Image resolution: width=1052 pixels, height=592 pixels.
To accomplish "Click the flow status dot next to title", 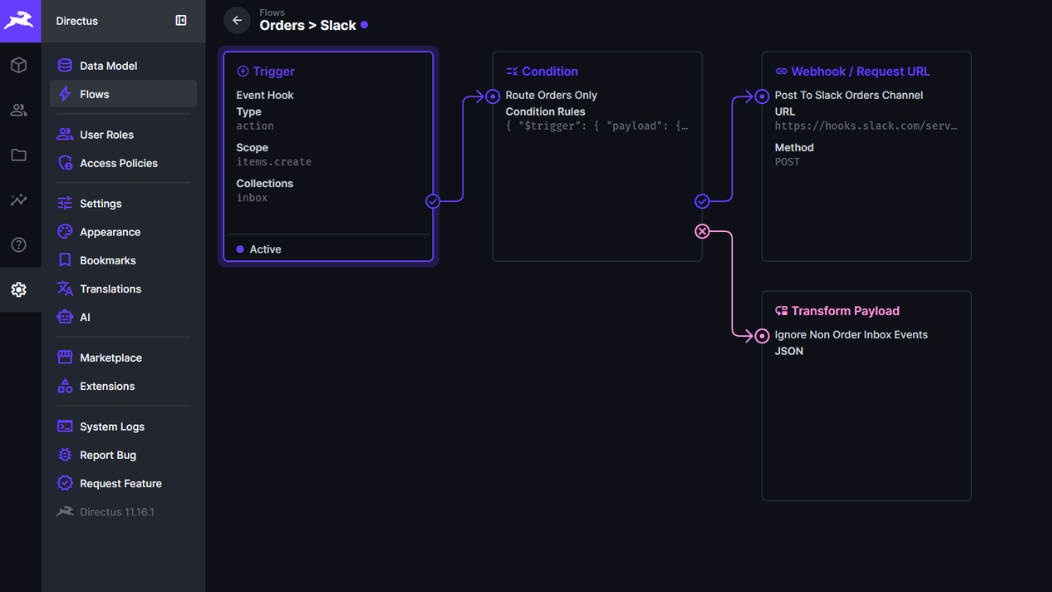I will tap(364, 25).
